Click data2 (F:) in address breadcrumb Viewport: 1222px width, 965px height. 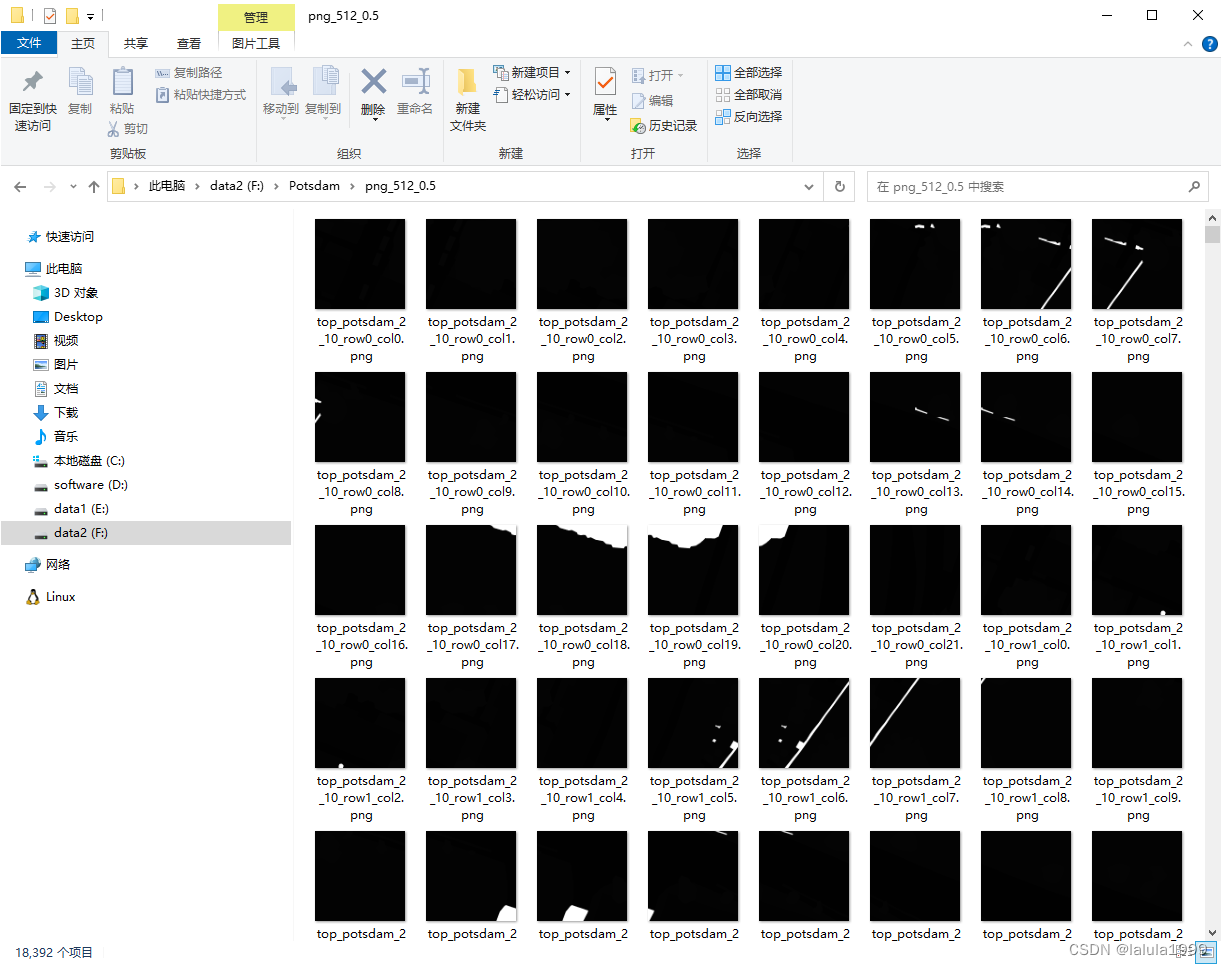(x=237, y=187)
